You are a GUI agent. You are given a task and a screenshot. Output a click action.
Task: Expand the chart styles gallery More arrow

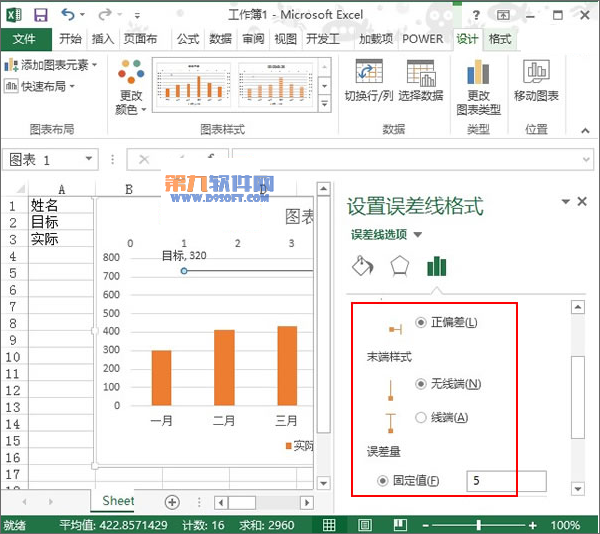pos(325,104)
